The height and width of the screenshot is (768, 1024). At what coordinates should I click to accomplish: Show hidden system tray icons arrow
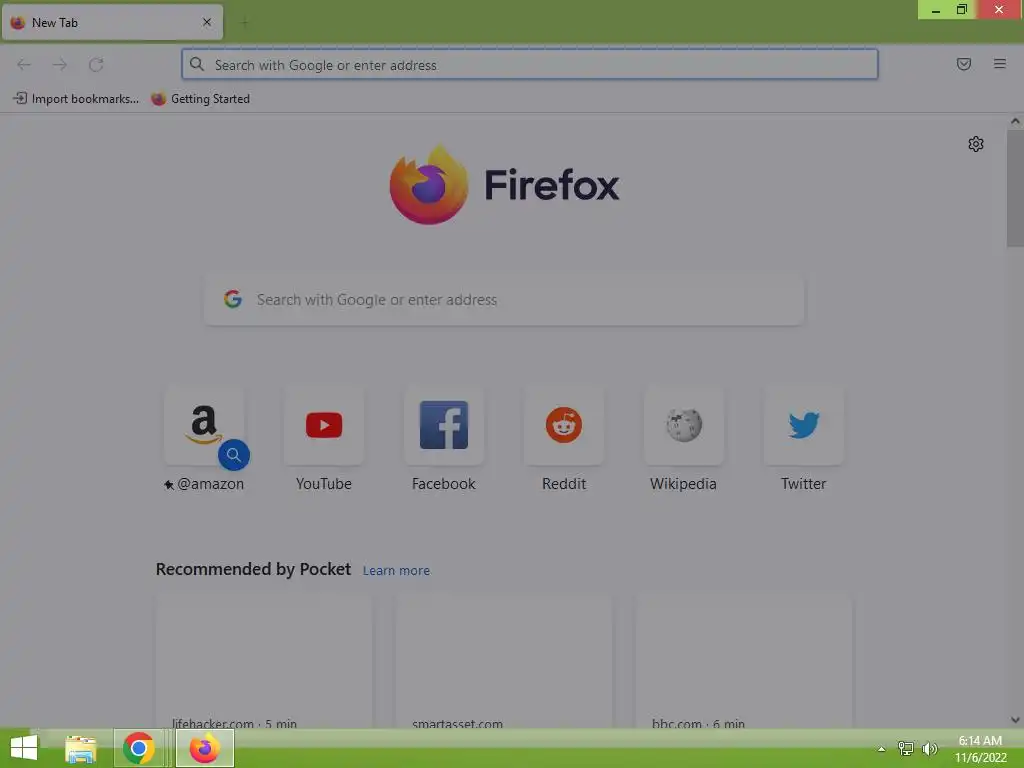(882, 749)
